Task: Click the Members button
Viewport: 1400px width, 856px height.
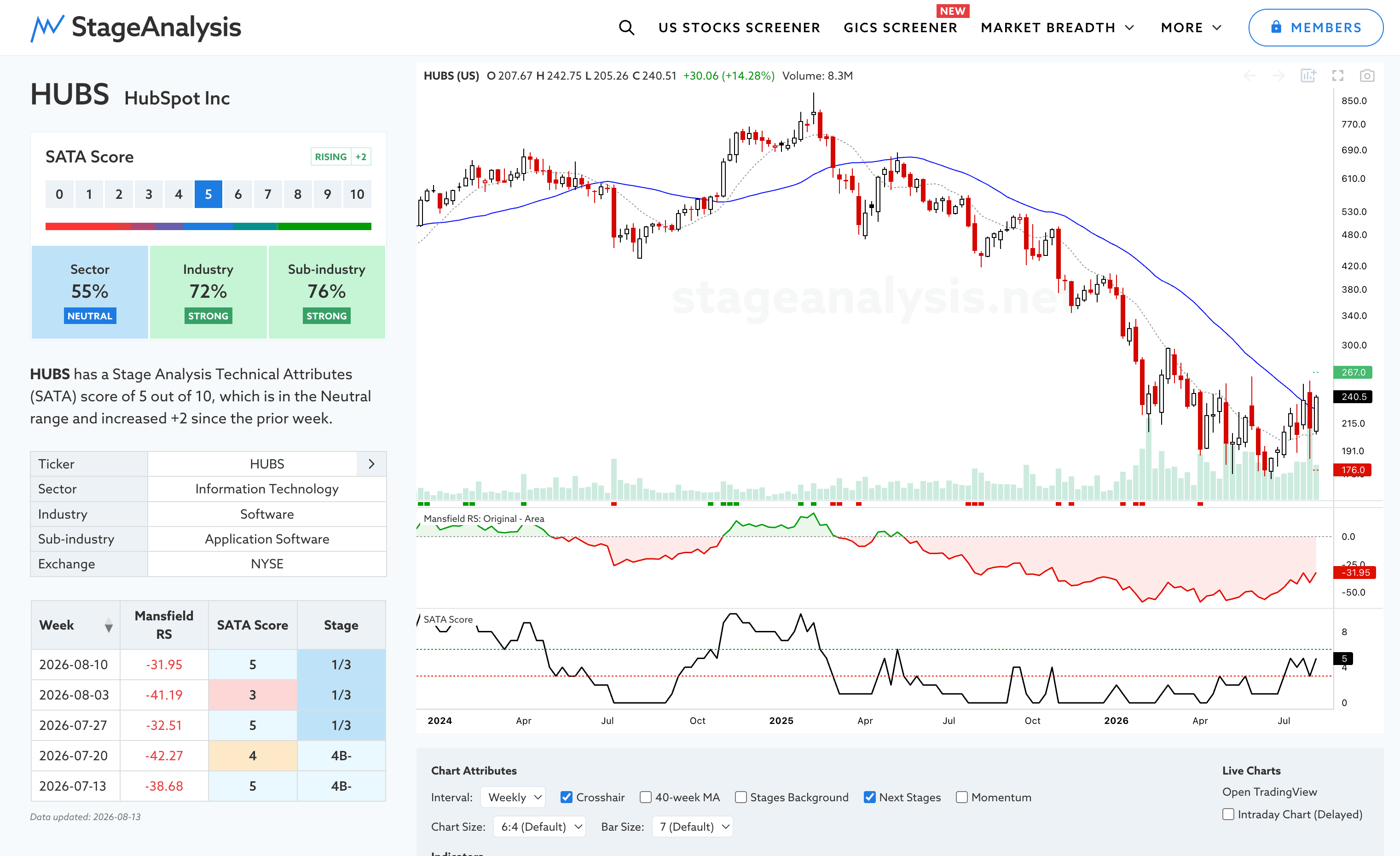Action: click(x=1316, y=27)
